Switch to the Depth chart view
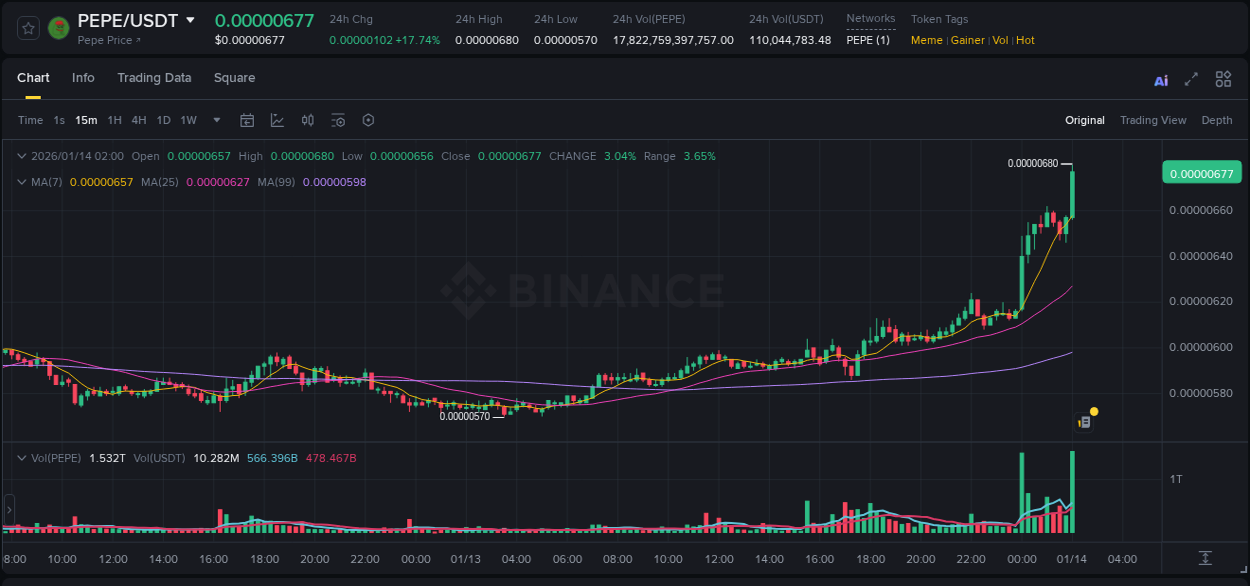 [x=1217, y=120]
